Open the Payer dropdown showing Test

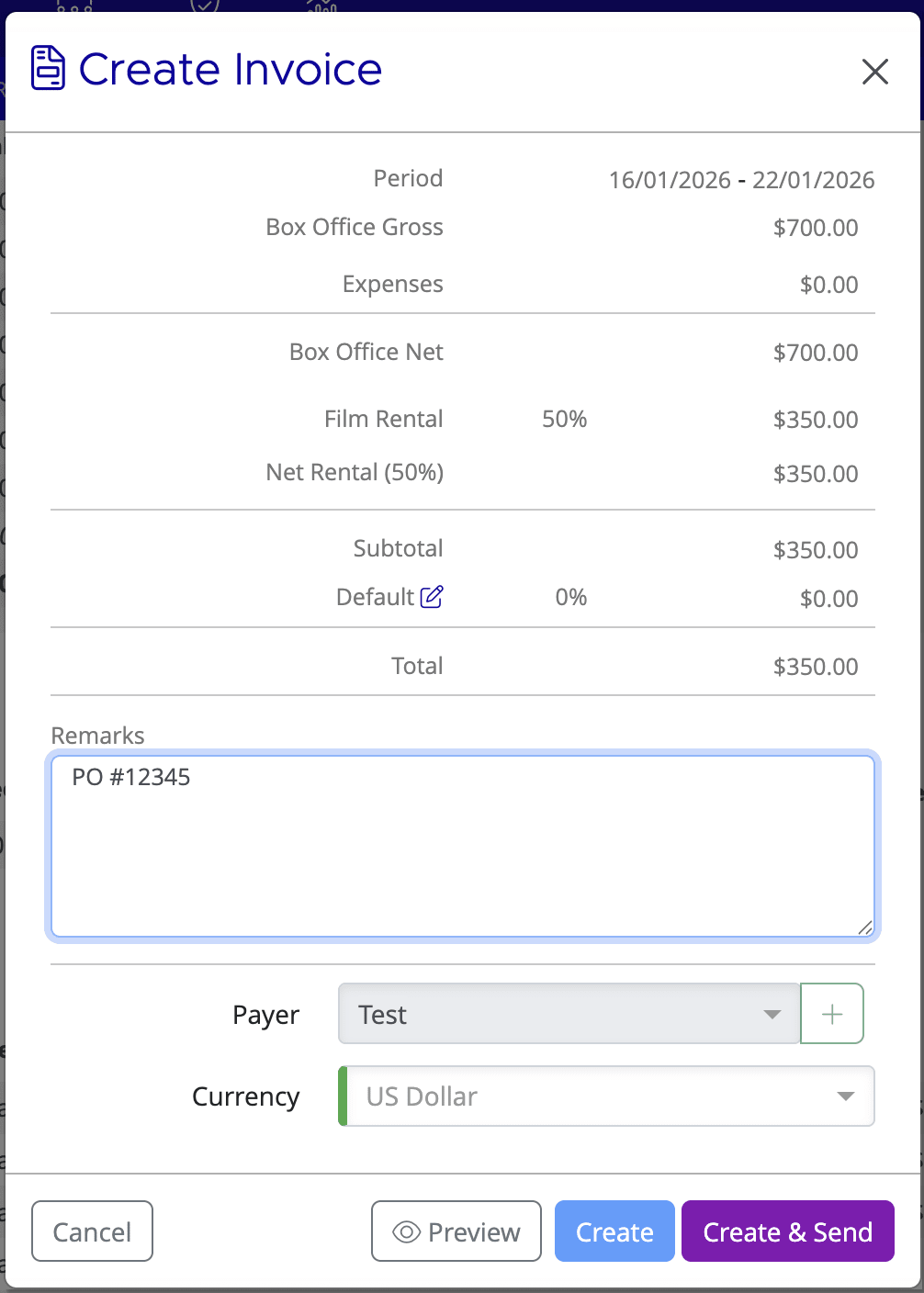[x=569, y=1013]
